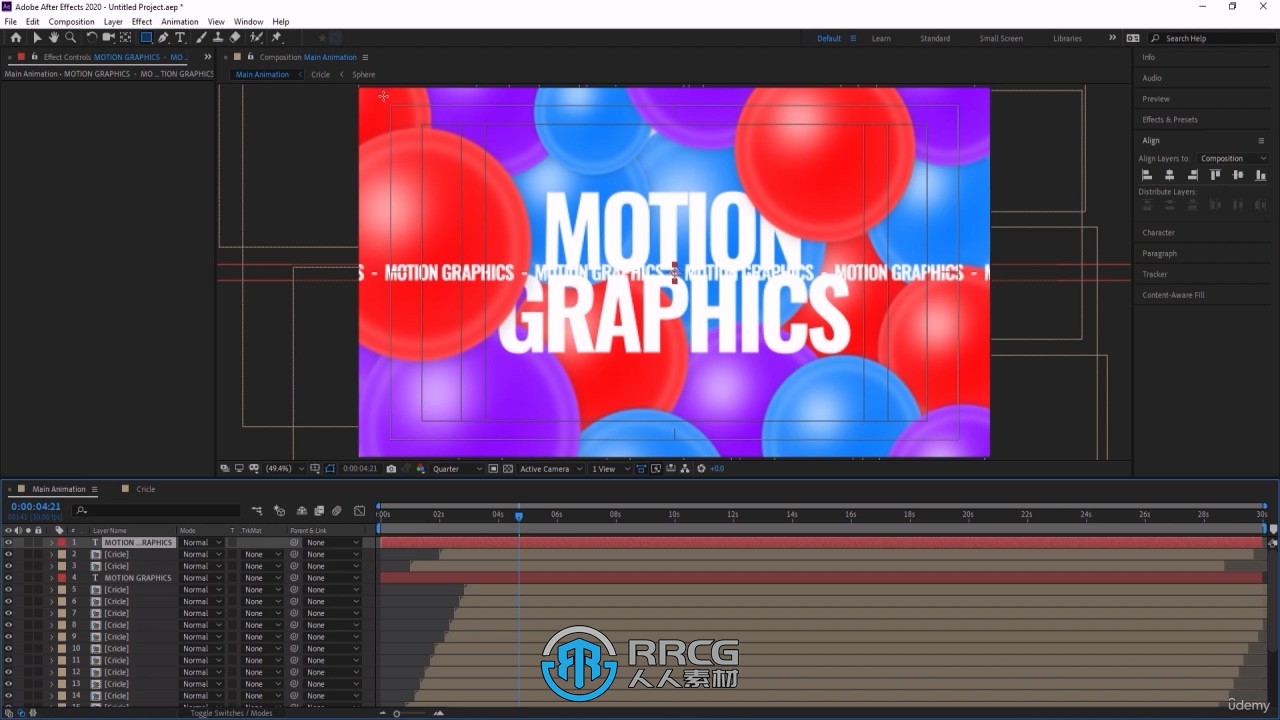
Task: Select the Pan Behind anchor point tool
Action: click(125, 38)
